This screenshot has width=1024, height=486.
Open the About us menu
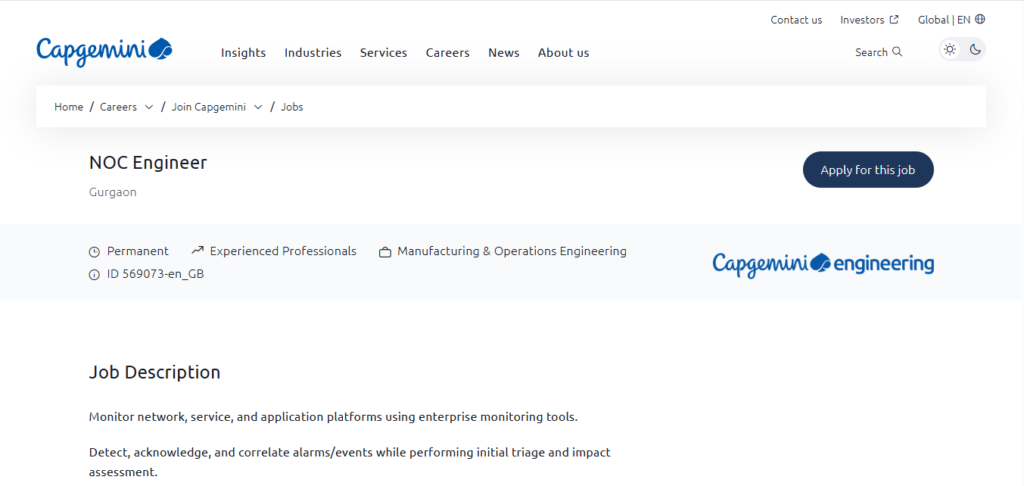point(564,53)
